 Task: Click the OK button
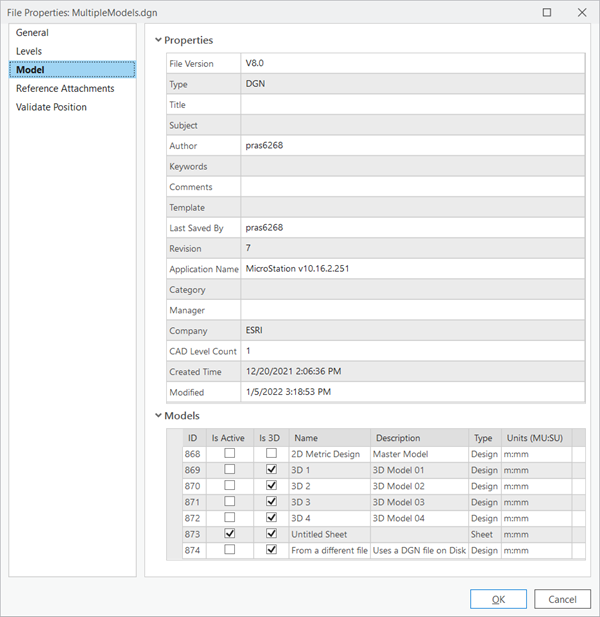498,599
